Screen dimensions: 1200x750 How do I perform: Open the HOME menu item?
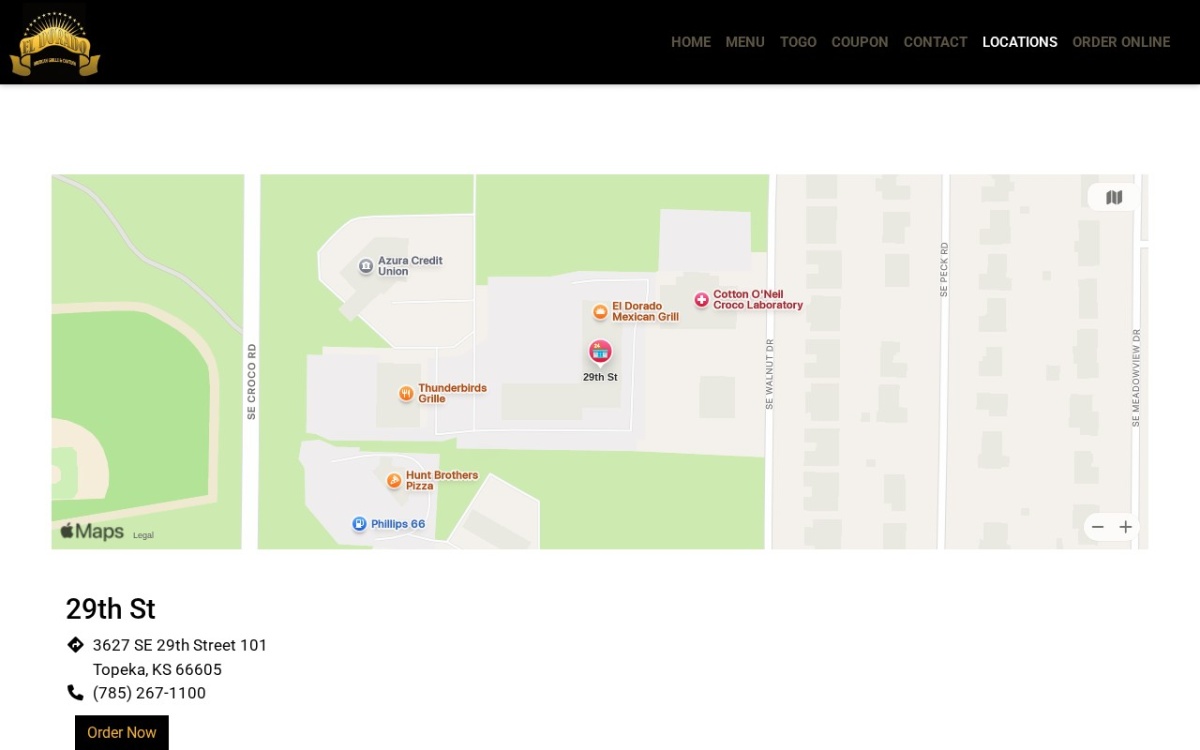click(691, 42)
